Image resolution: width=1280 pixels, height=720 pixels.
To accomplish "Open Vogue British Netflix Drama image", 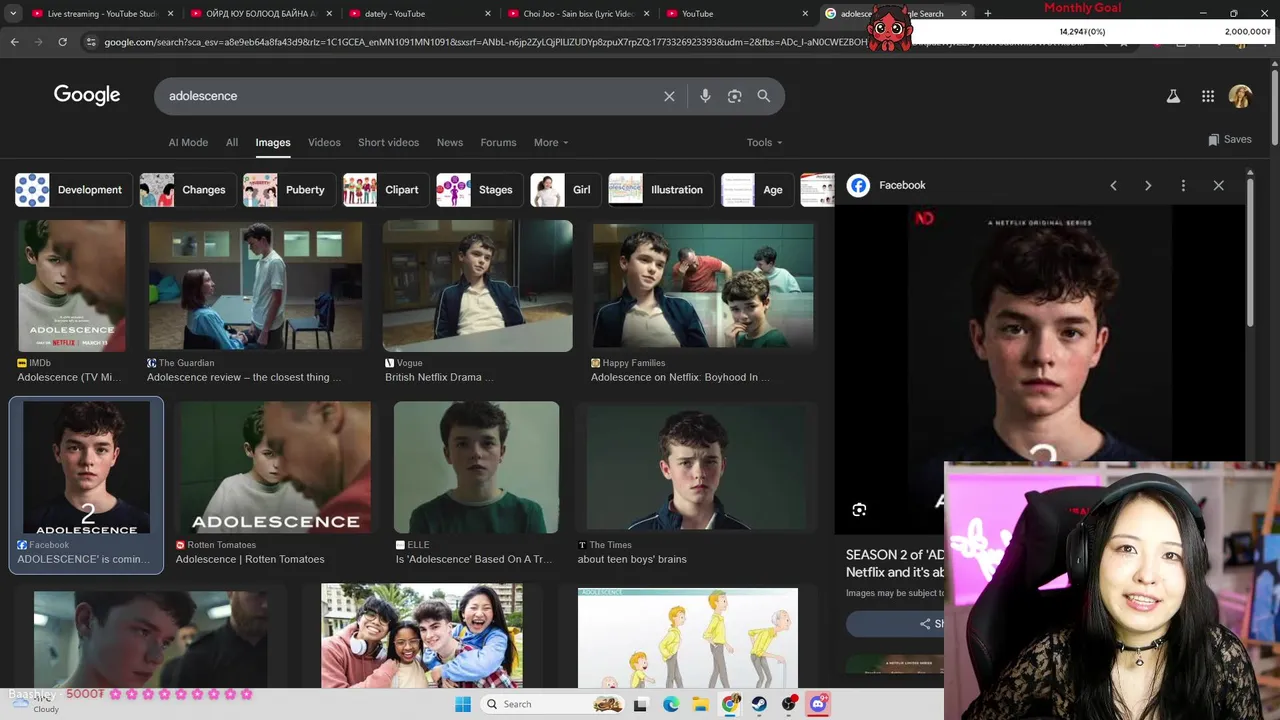I will tap(478, 286).
